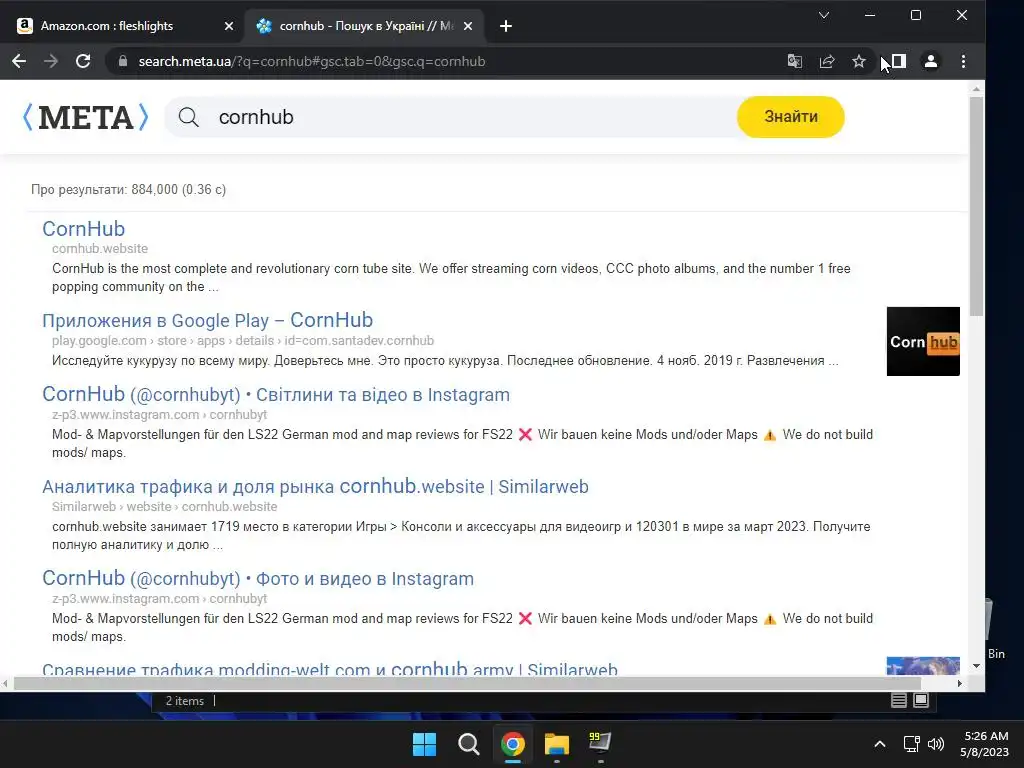Open the Google Play CornHub result
The height and width of the screenshot is (768, 1024).
(208, 321)
